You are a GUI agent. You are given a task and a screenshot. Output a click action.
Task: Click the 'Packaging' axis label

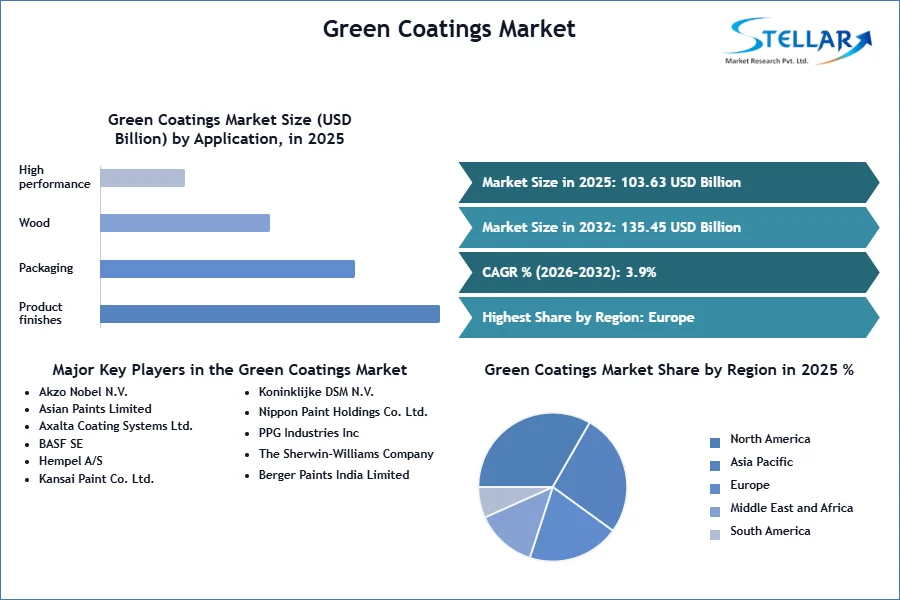pos(46,268)
